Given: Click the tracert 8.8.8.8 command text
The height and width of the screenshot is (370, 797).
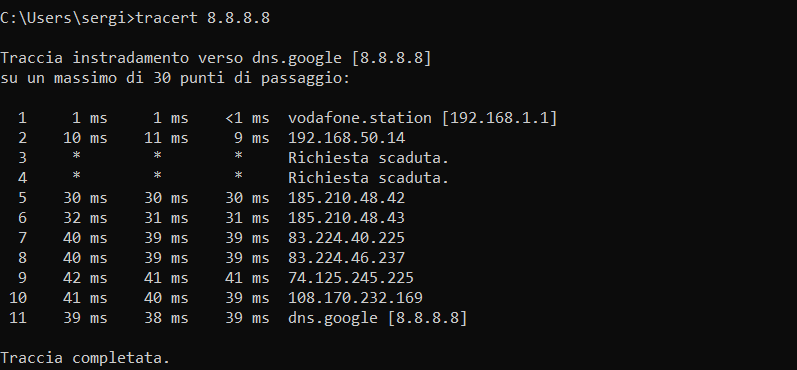Looking at the screenshot, I should tap(203, 19).
